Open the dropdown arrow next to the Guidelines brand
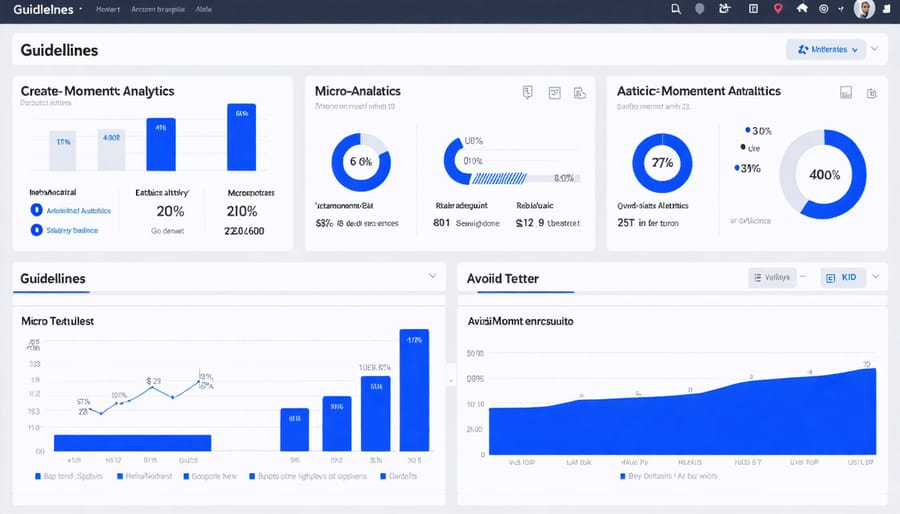Viewport: 900px width, 514px height. pos(80,9)
